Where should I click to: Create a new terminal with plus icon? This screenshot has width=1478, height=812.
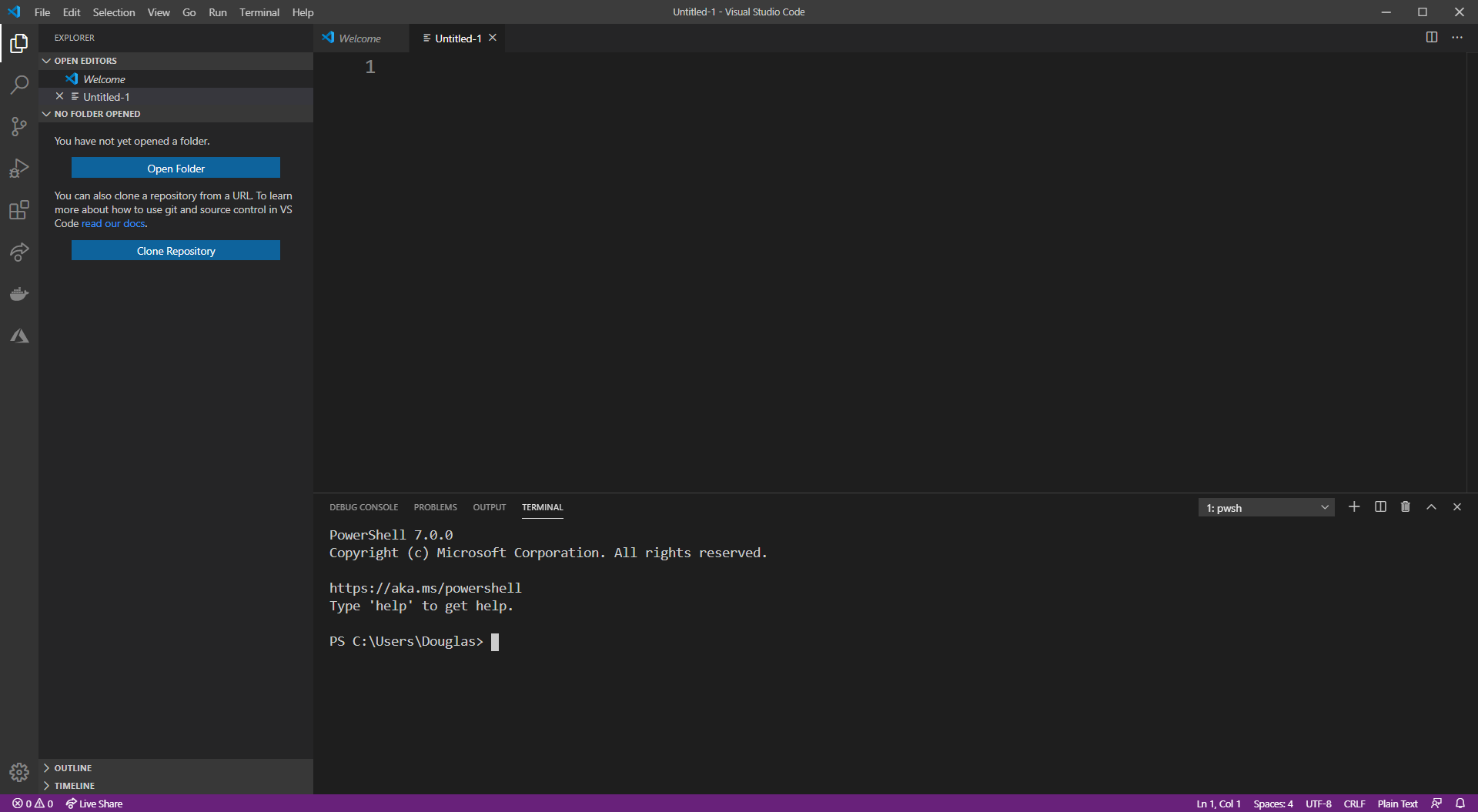[1354, 506]
